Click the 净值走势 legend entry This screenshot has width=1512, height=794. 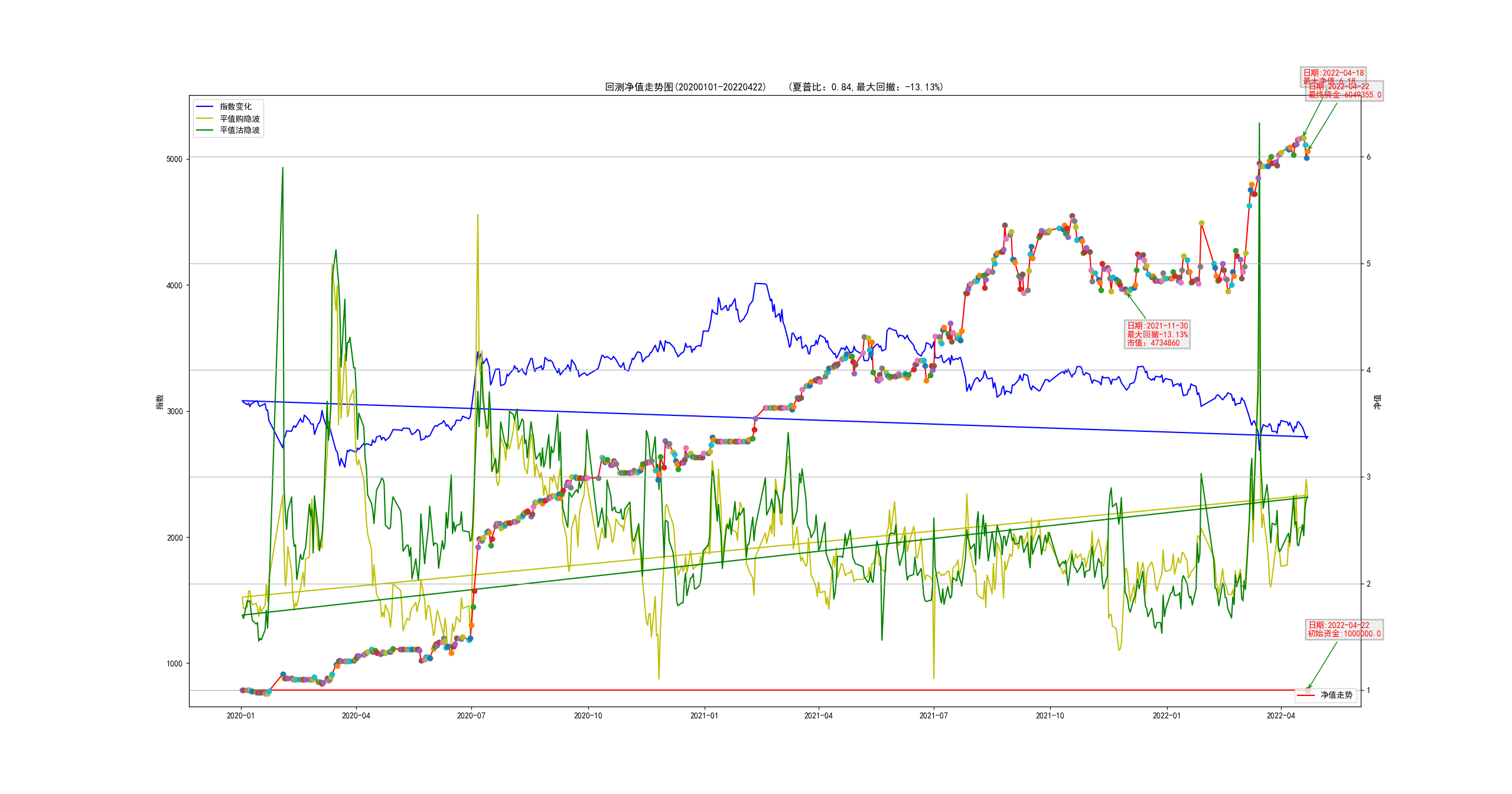pos(1336,695)
